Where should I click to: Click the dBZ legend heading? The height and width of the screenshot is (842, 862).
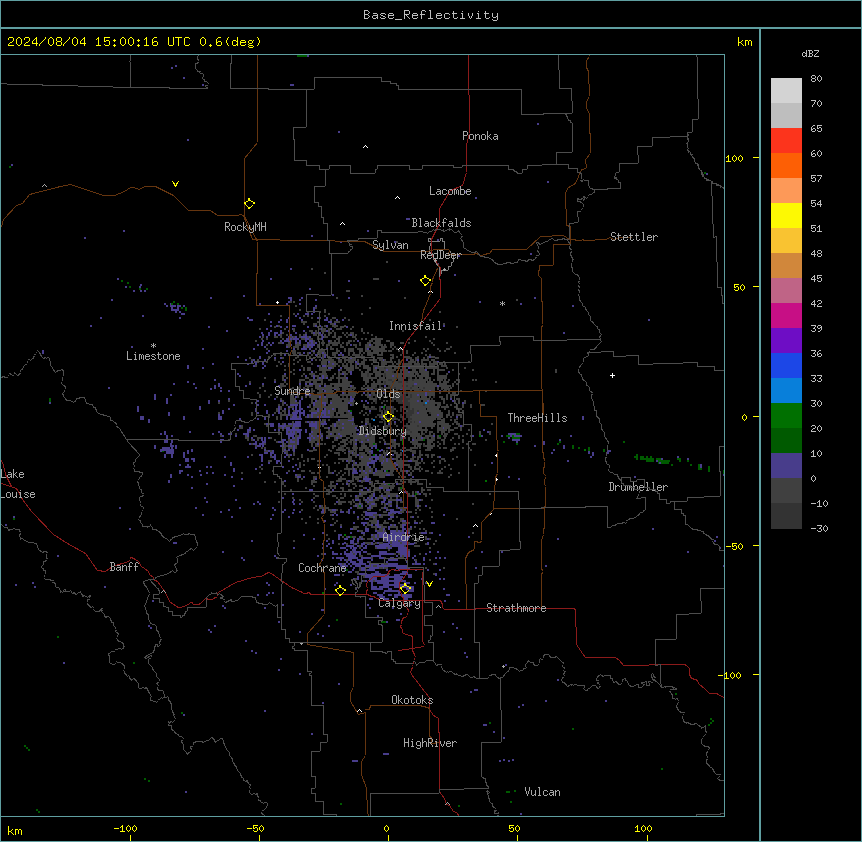(x=810, y=53)
